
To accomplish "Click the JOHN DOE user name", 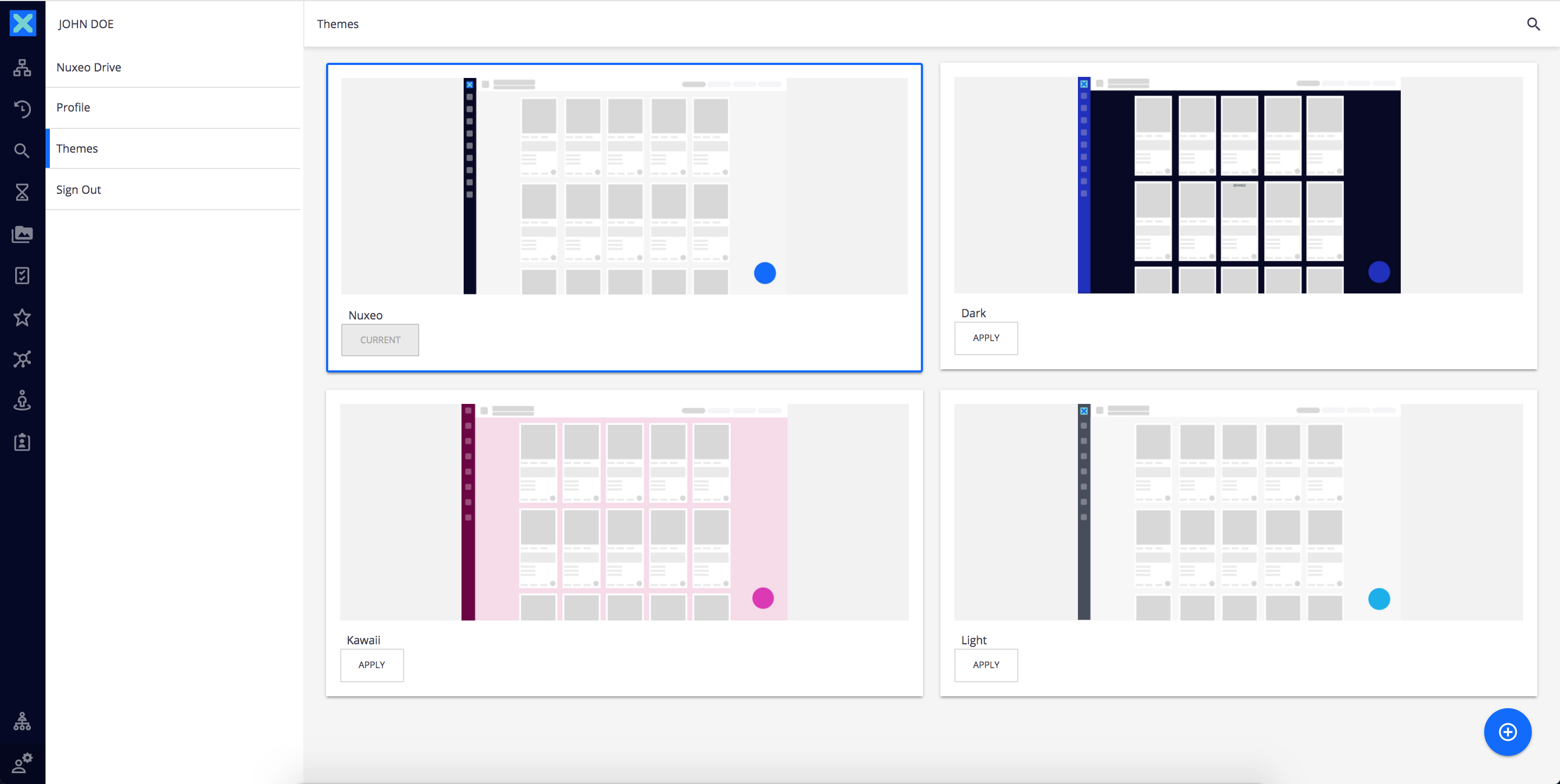I will [86, 24].
